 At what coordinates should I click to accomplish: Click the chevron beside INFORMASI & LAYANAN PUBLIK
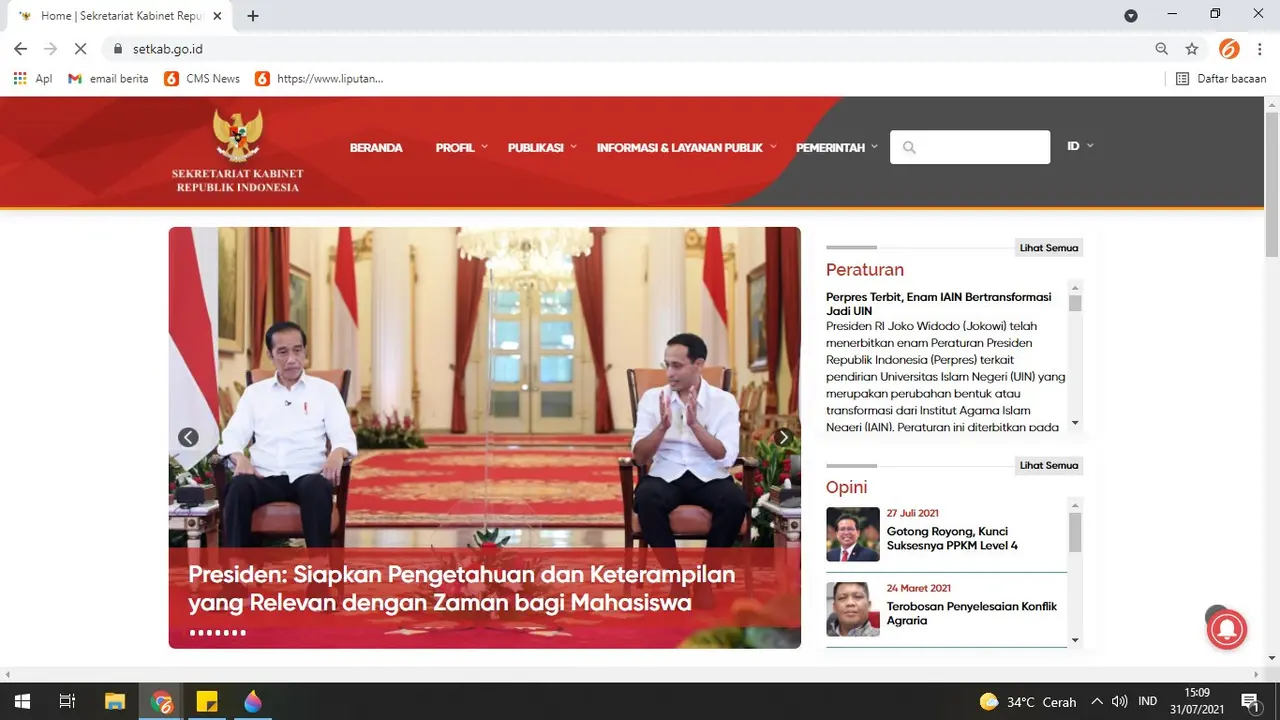[773, 146]
